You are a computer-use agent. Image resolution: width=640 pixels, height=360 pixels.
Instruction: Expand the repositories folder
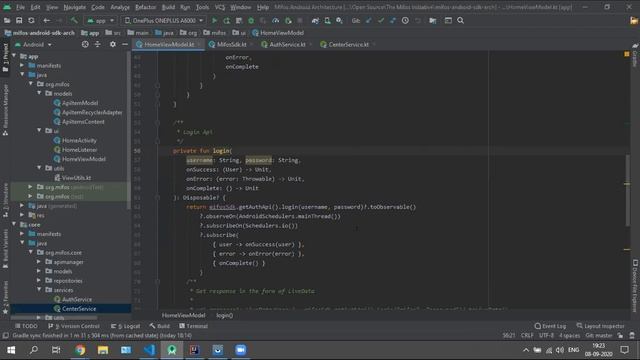point(40,280)
